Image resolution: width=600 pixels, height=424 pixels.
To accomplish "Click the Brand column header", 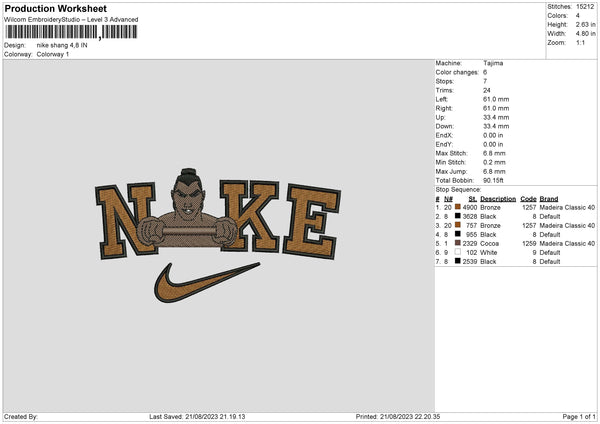I will tap(549, 199).
